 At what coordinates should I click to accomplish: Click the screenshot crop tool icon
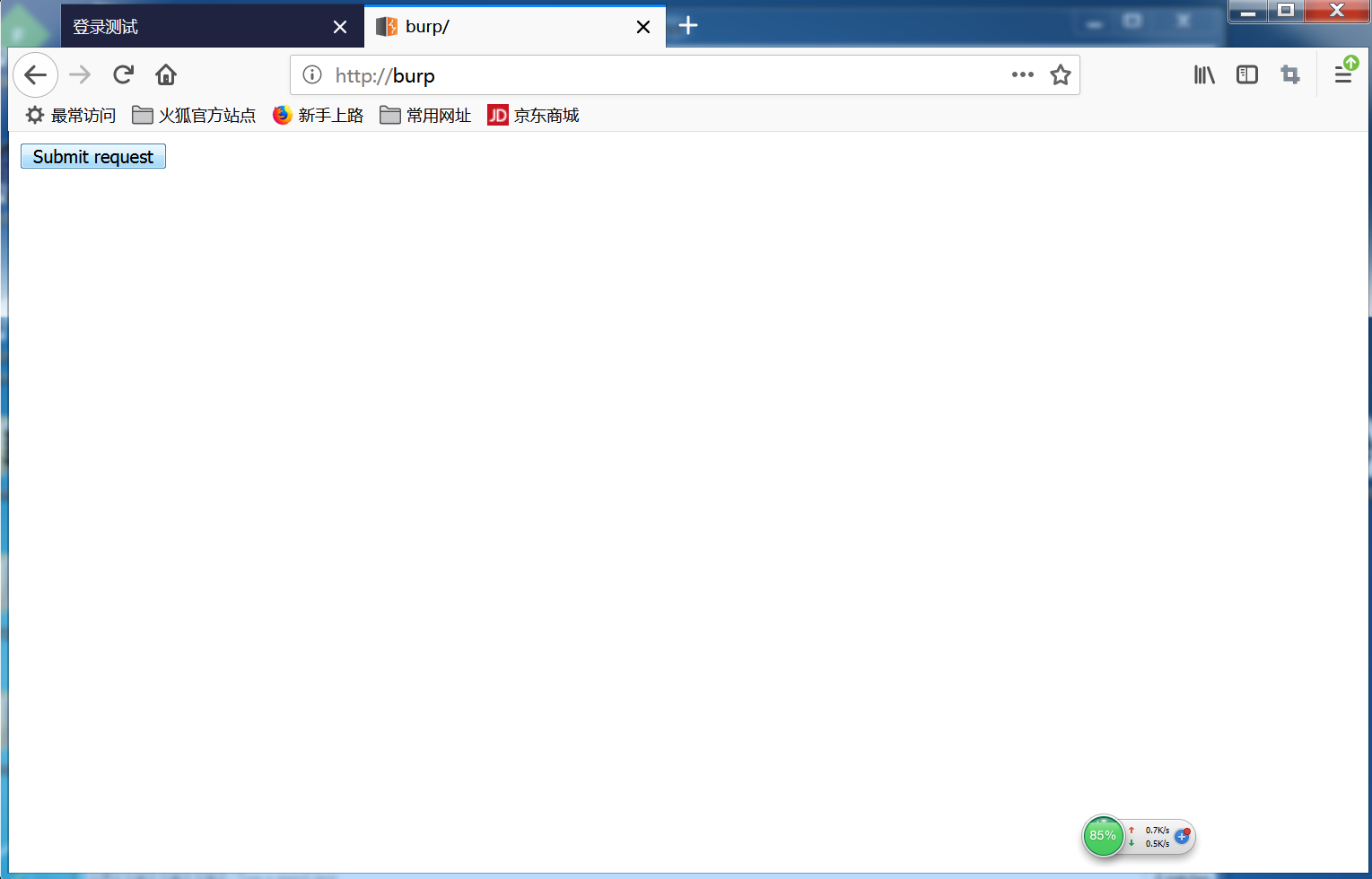pyautogui.click(x=1290, y=75)
